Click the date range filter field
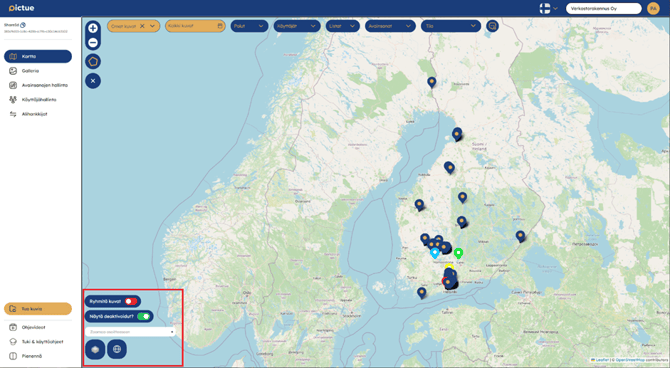The image size is (670, 368). pos(195,26)
